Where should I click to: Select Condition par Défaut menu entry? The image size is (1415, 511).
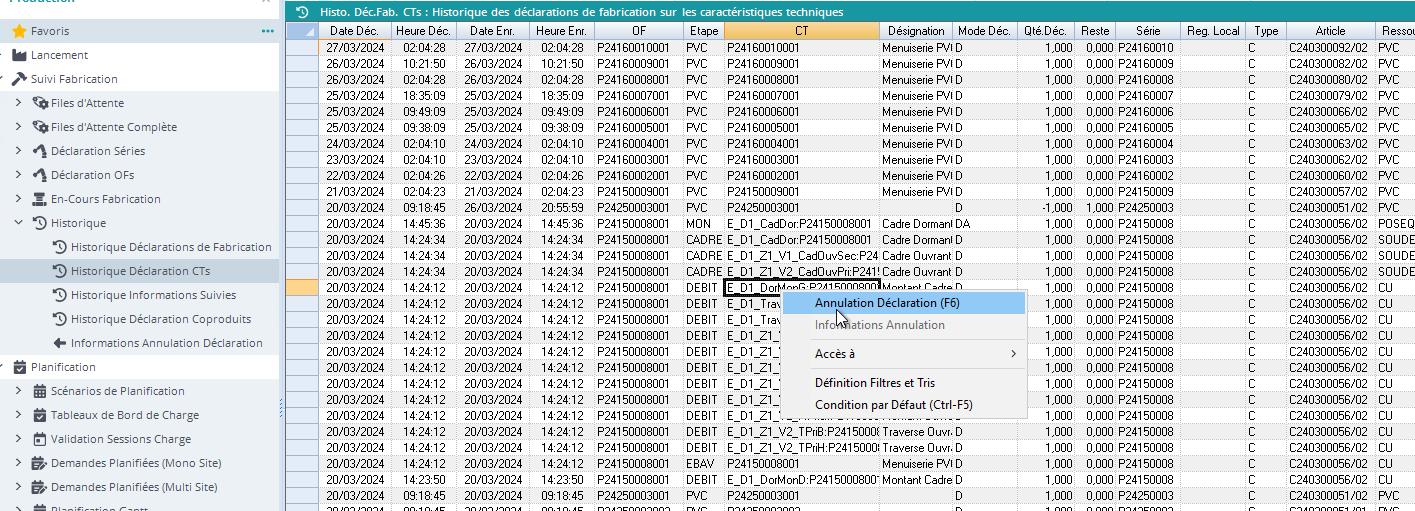pos(893,405)
